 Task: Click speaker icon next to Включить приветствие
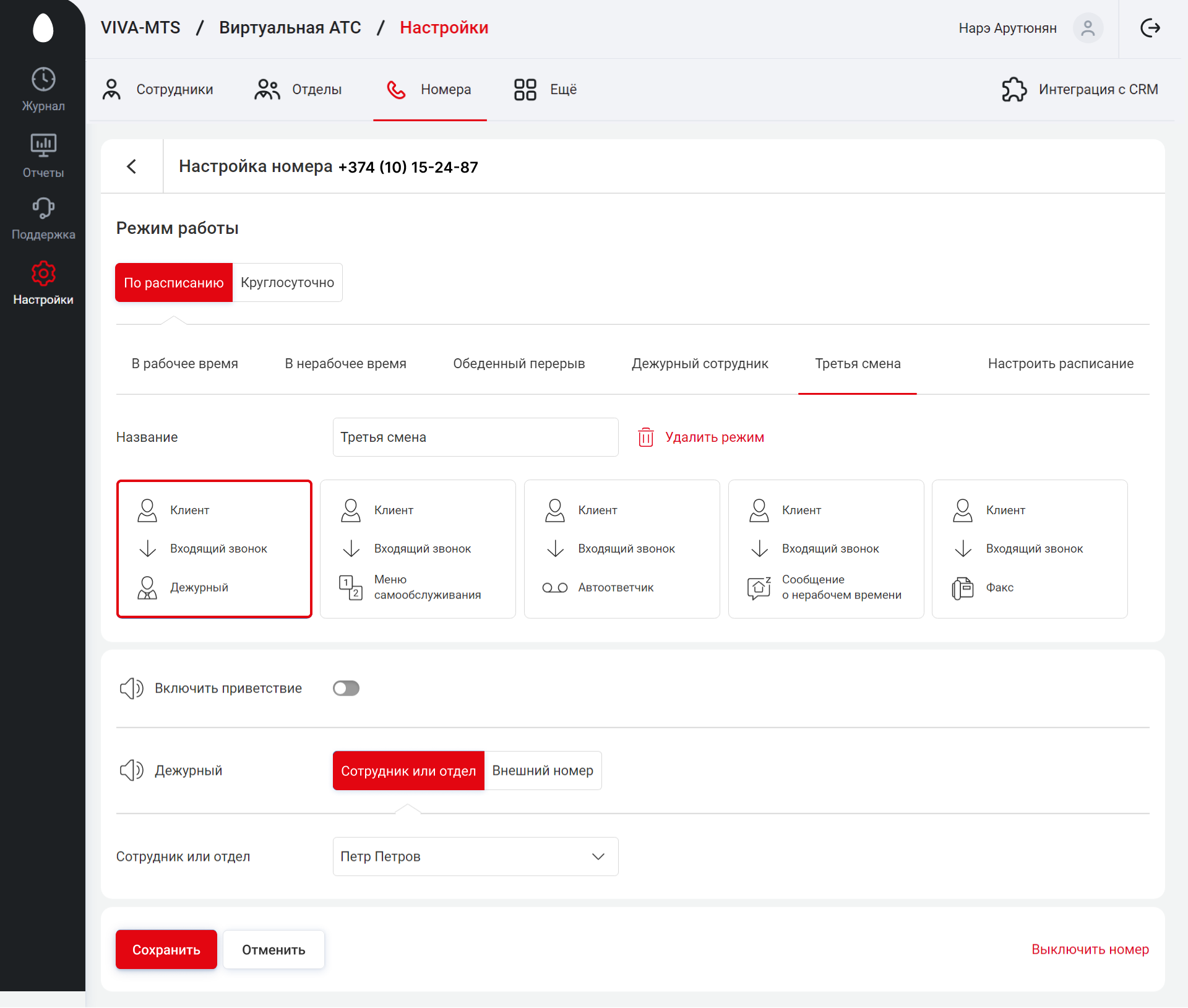click(x=131, y=688)
